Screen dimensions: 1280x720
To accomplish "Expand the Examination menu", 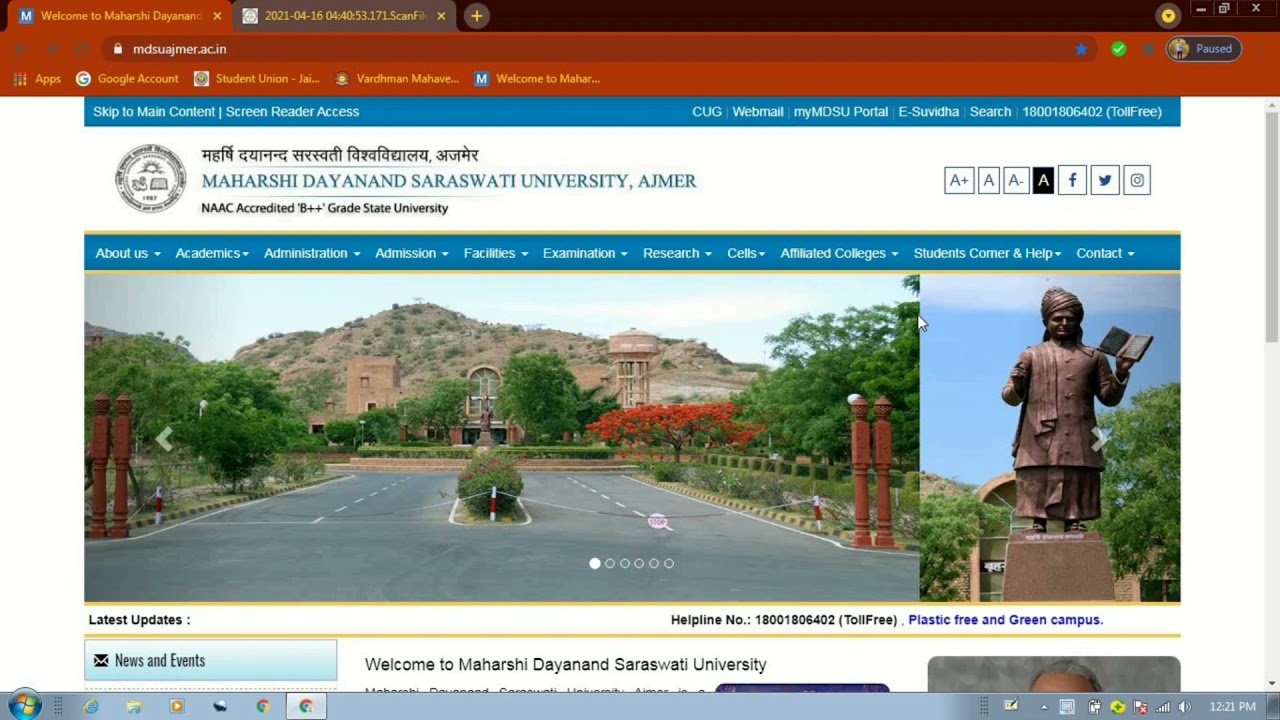I will [x=585, y=253].
